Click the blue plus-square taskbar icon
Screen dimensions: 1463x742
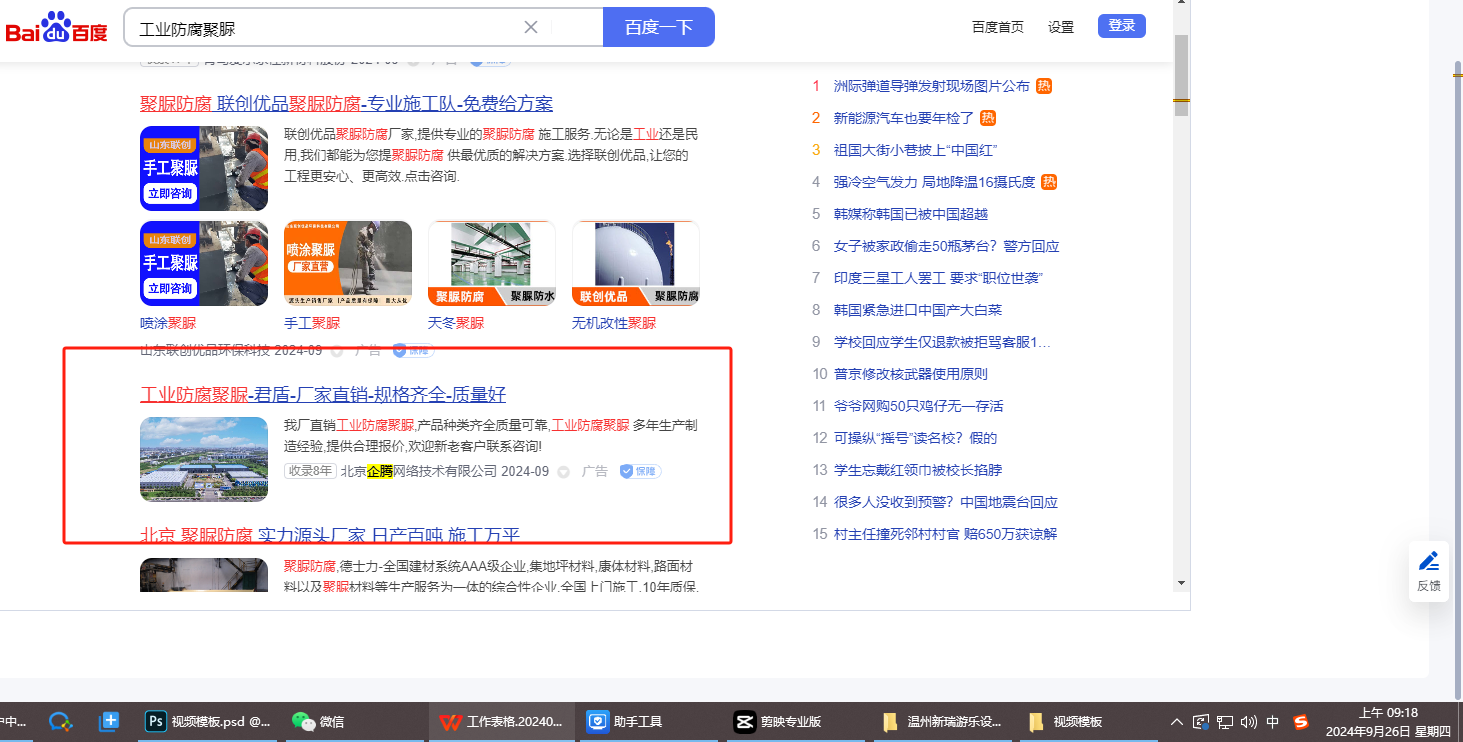tap(109, 721)
